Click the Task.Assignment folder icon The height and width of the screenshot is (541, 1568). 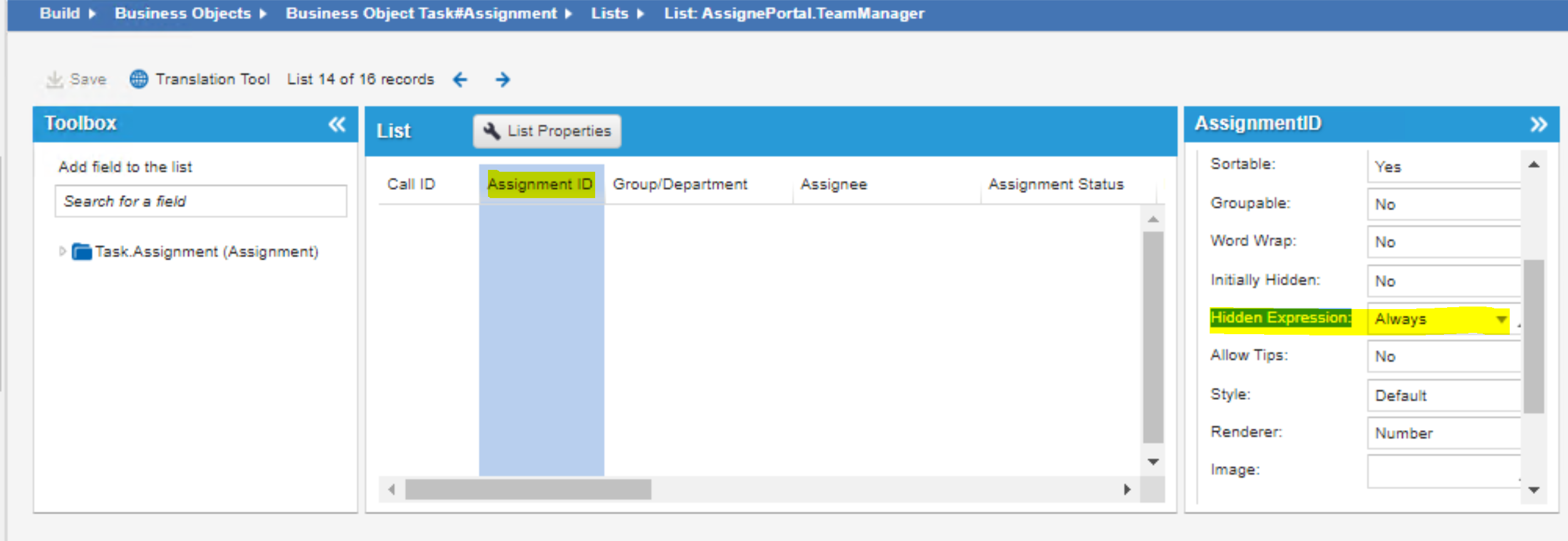[81, 252]
